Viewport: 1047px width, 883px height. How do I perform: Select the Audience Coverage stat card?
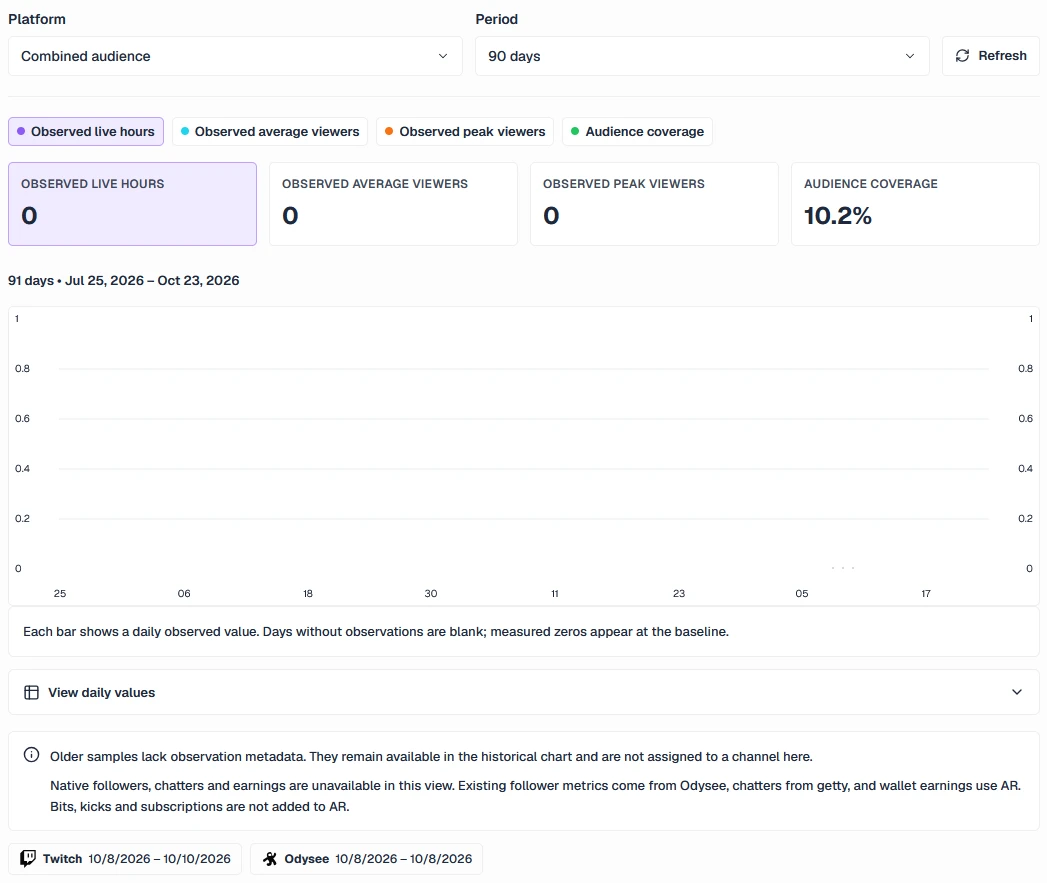(x=915, y=204)
